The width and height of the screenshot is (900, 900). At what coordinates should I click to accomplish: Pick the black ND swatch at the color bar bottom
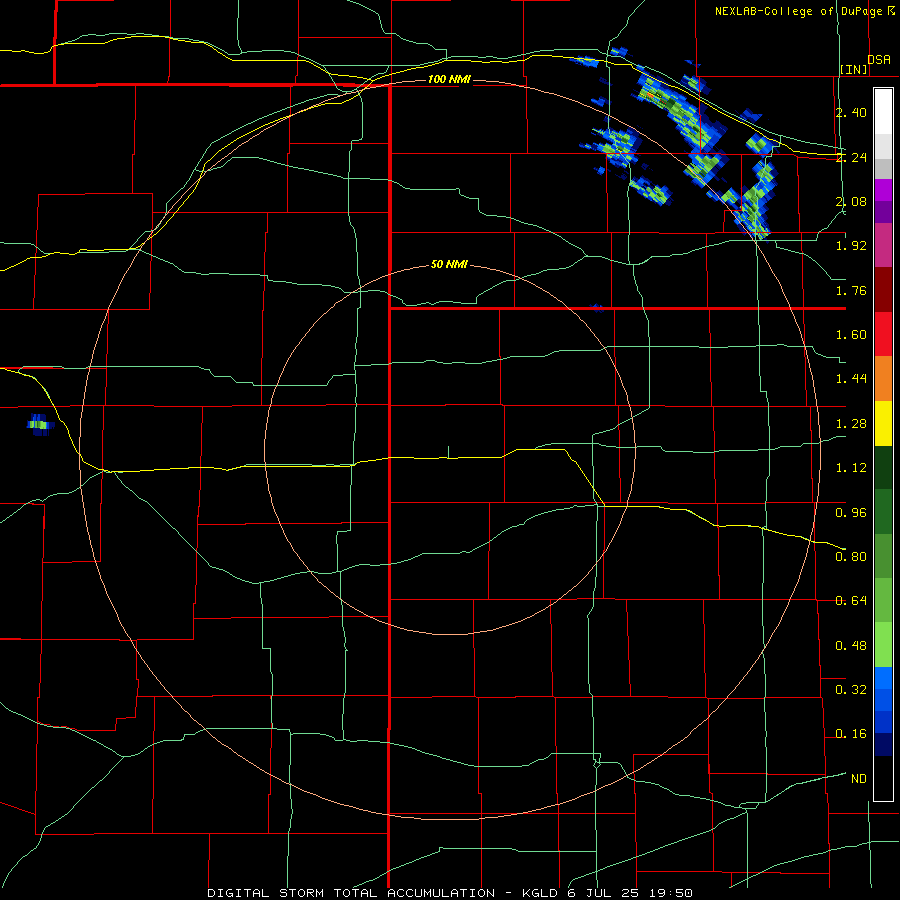883,778
